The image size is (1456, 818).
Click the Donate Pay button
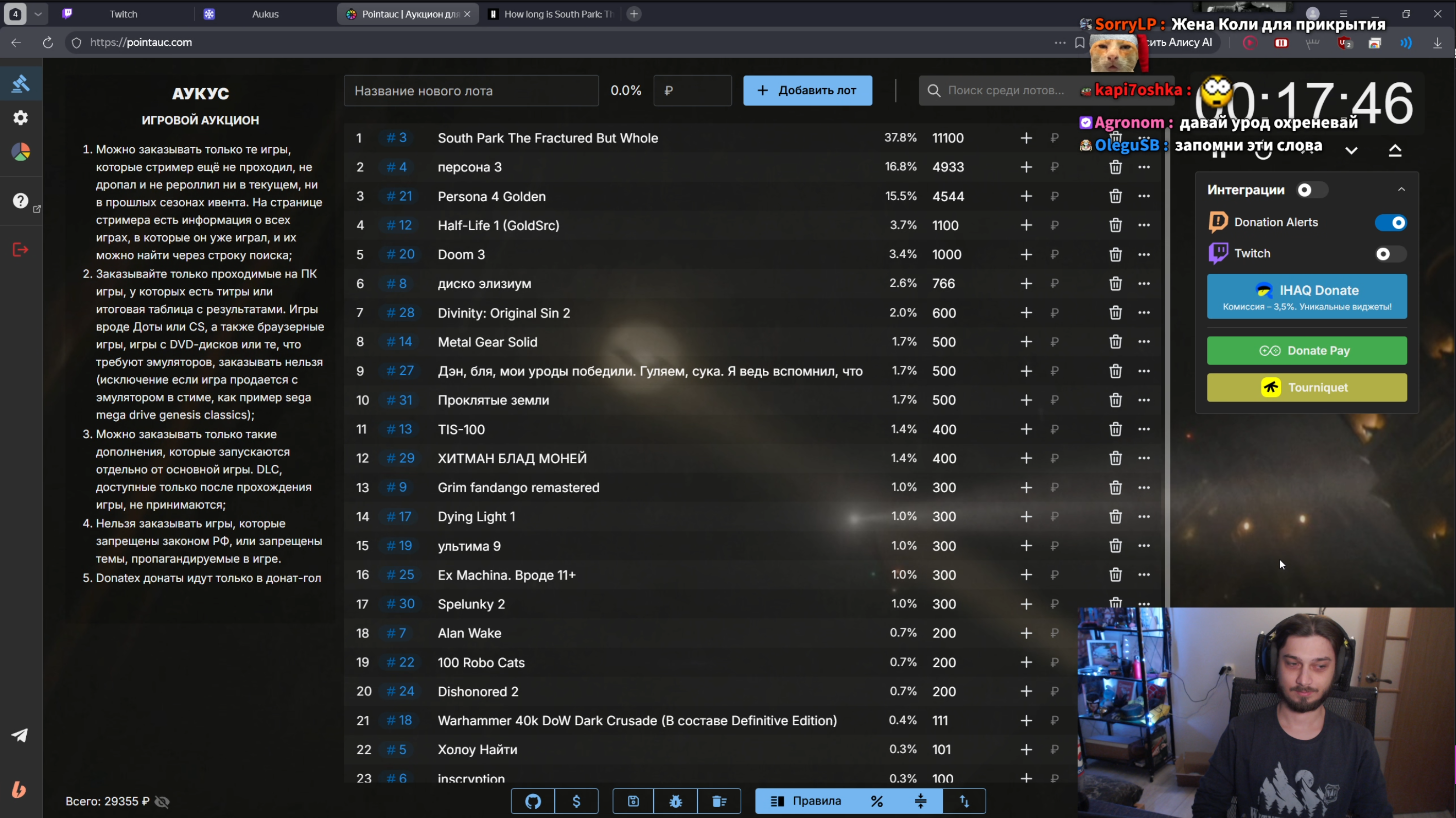click(1306, 351)
